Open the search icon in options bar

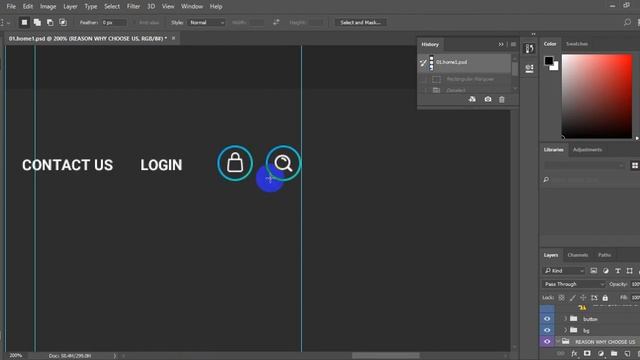(627, 22)
